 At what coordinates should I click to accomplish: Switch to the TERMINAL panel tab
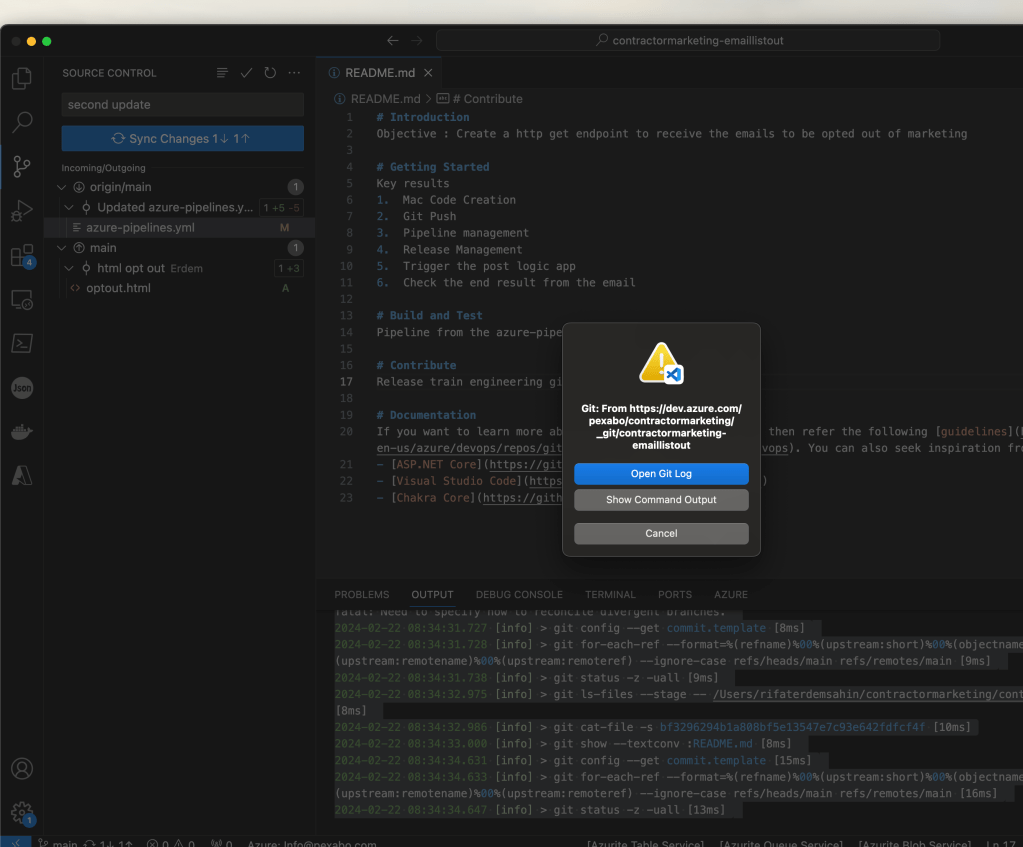pyautogui.click(x=610, y=594)
